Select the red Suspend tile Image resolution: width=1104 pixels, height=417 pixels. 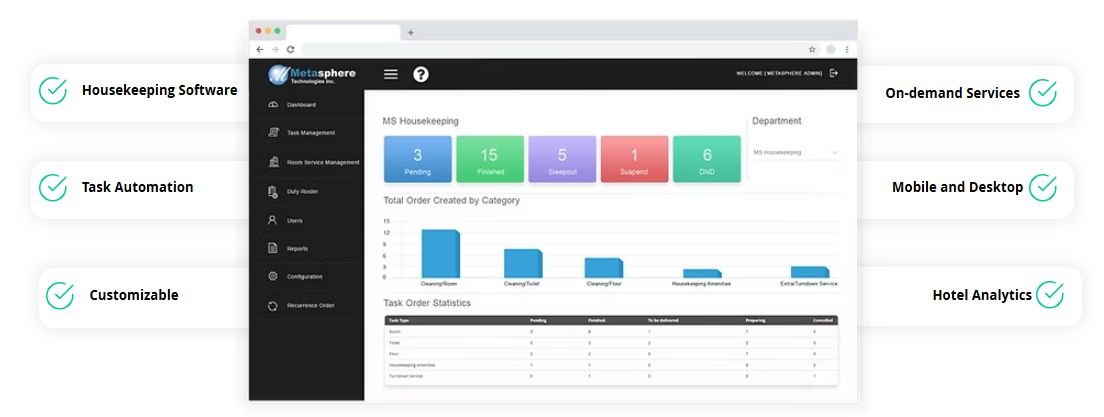(x=634, y=159)
